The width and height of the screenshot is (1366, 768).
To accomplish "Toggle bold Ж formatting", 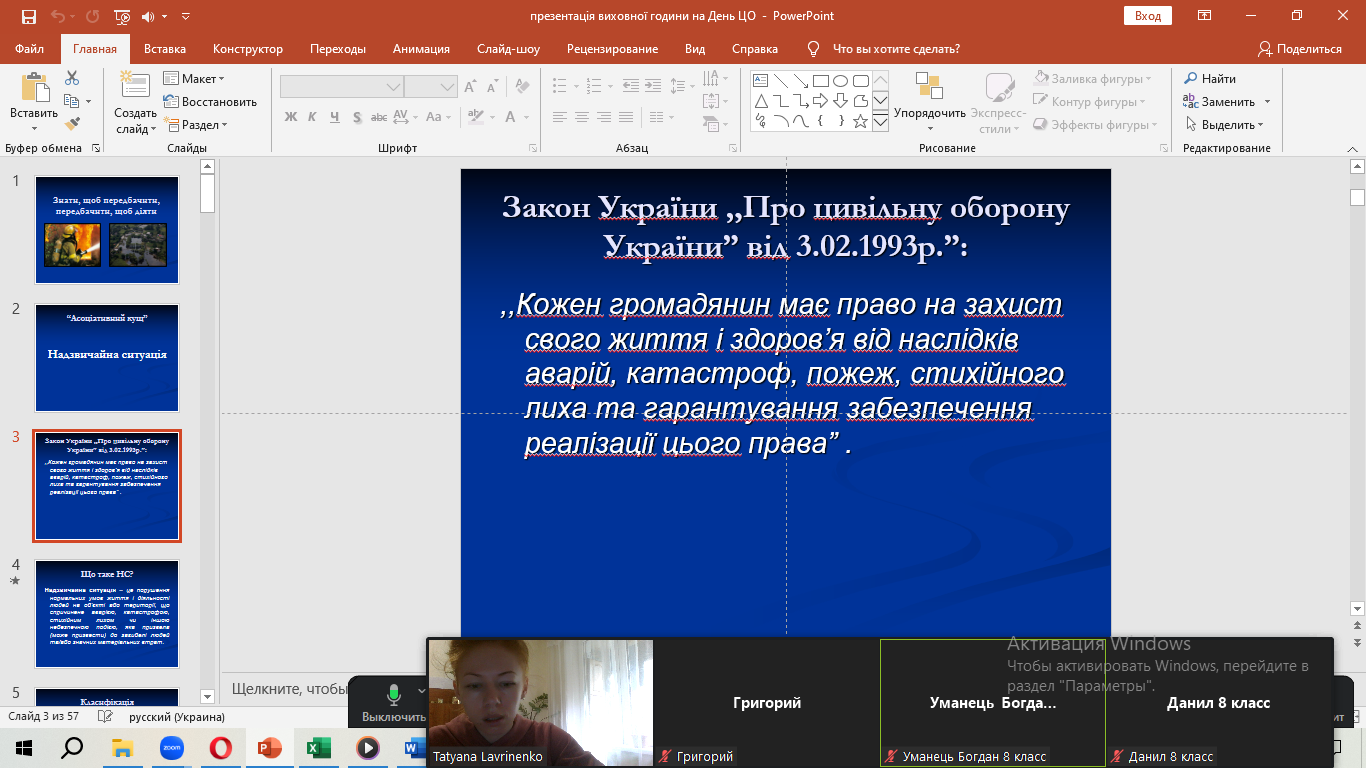I will pos(291,117).
